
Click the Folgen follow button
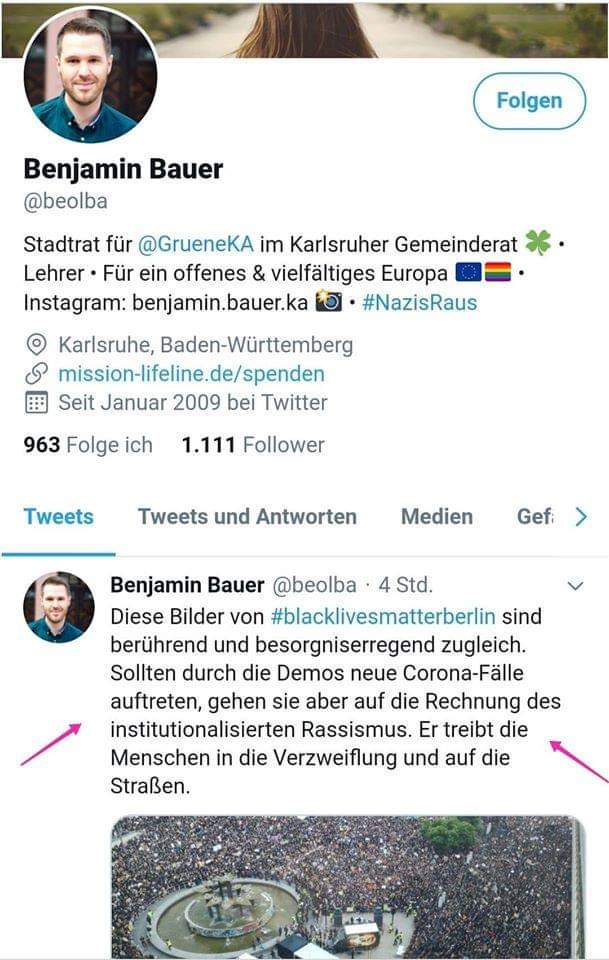click(x=529, y=101)
